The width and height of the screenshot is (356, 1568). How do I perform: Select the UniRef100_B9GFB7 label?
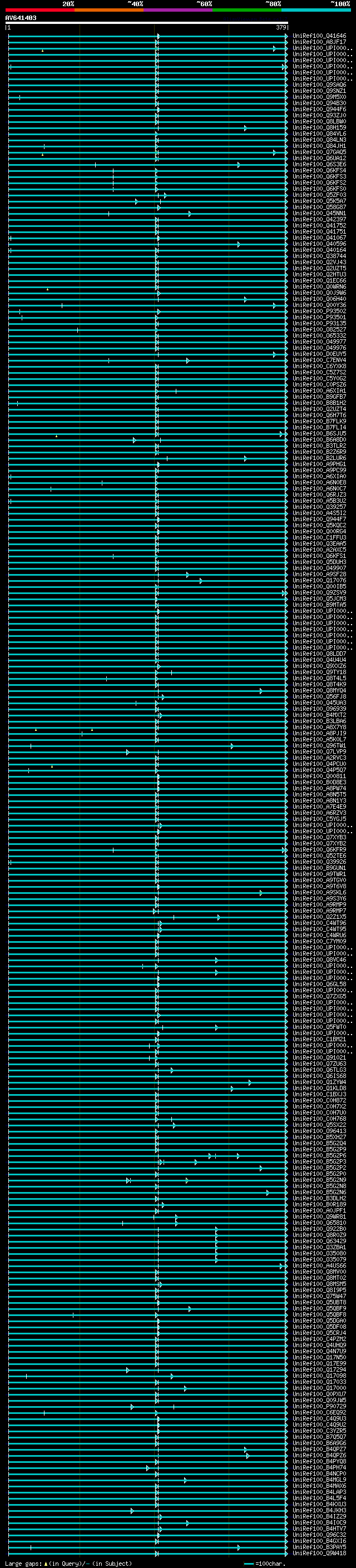tap(319, 397)
